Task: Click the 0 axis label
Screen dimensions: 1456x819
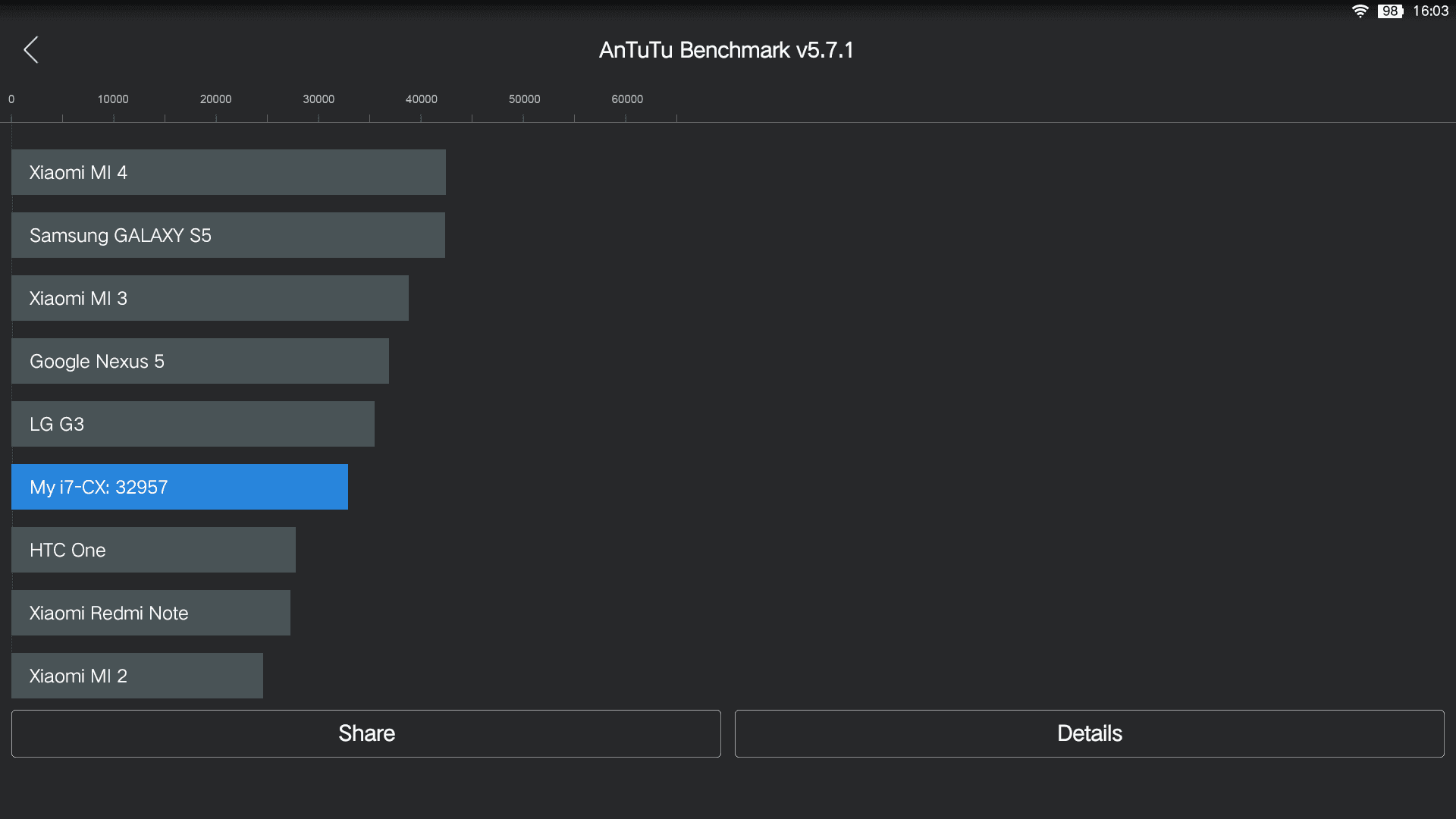Action: 11,99
